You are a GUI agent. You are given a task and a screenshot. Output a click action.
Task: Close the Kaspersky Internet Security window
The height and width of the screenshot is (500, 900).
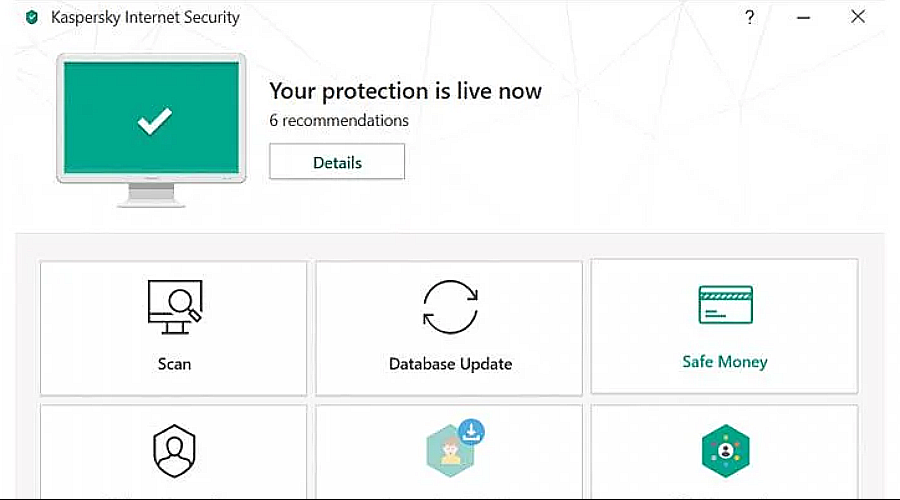pyautogui.click(x=858, y=17)
